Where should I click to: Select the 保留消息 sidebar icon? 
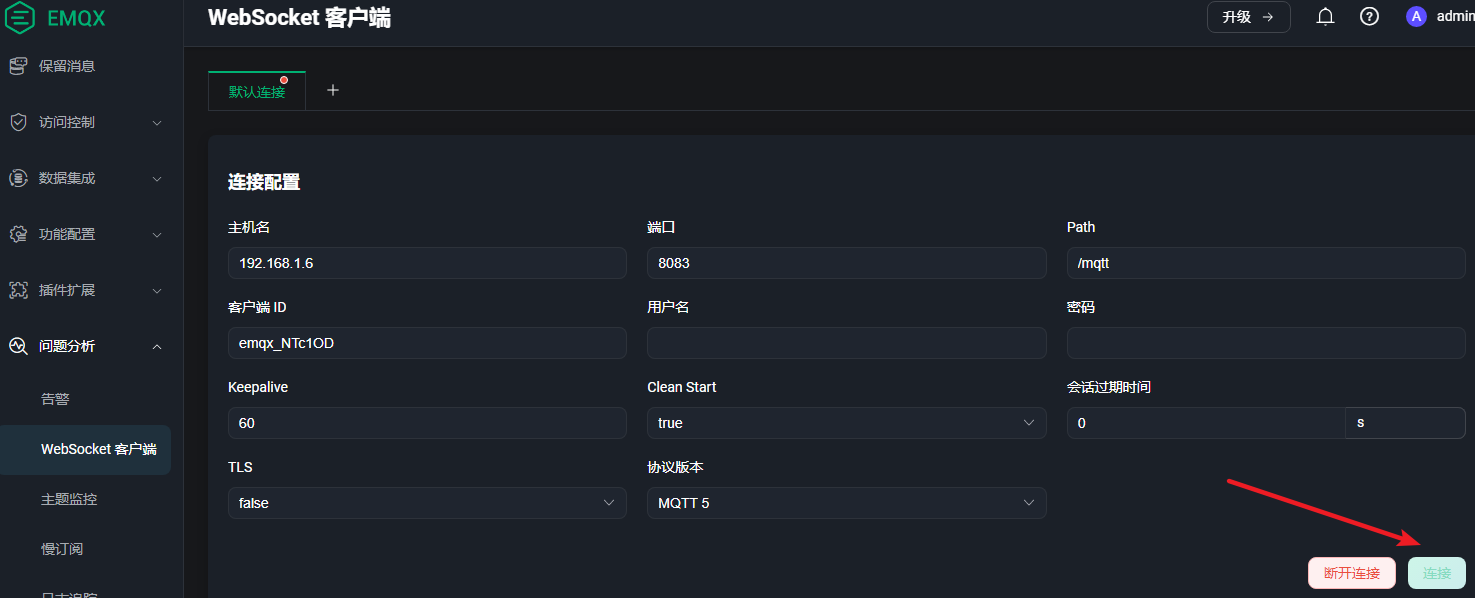tap(18, 66)
